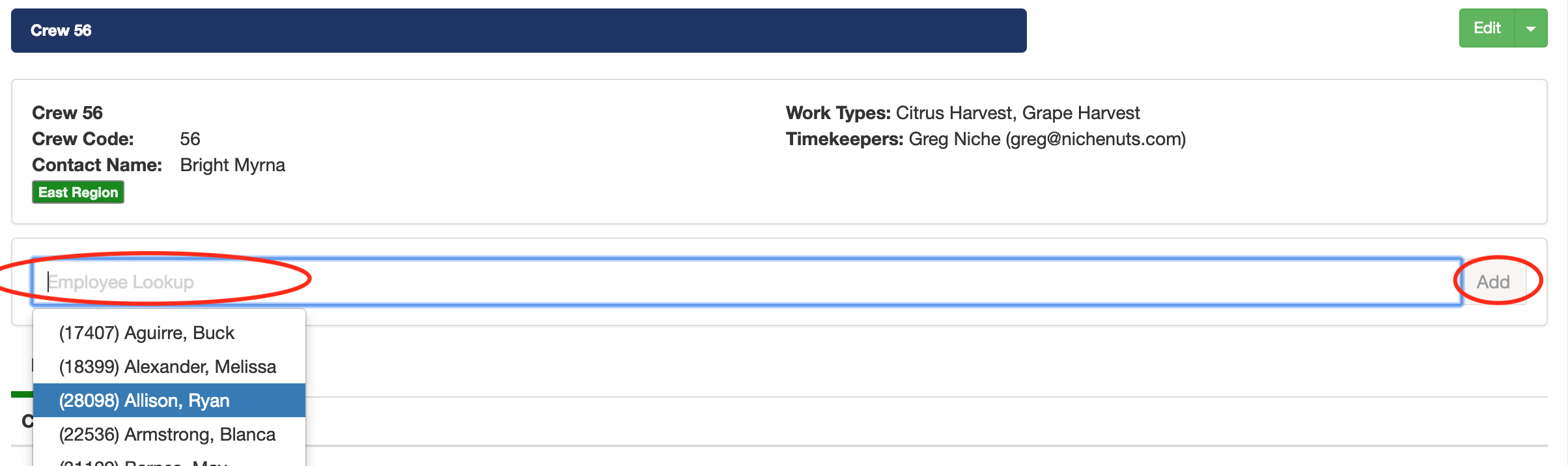Click the Crew 56 bold title in details panel

point(67,112)
